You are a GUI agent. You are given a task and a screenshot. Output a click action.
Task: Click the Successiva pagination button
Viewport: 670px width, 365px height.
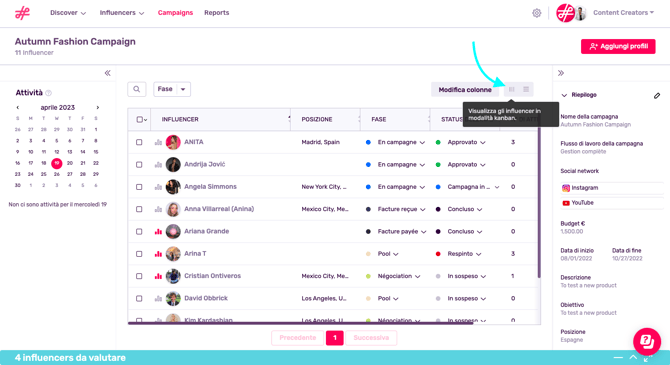point(371,338)
